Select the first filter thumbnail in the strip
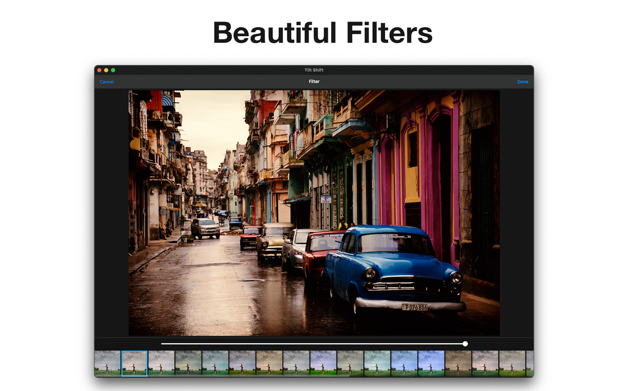 pyautogui.click(x=107, y=363)
